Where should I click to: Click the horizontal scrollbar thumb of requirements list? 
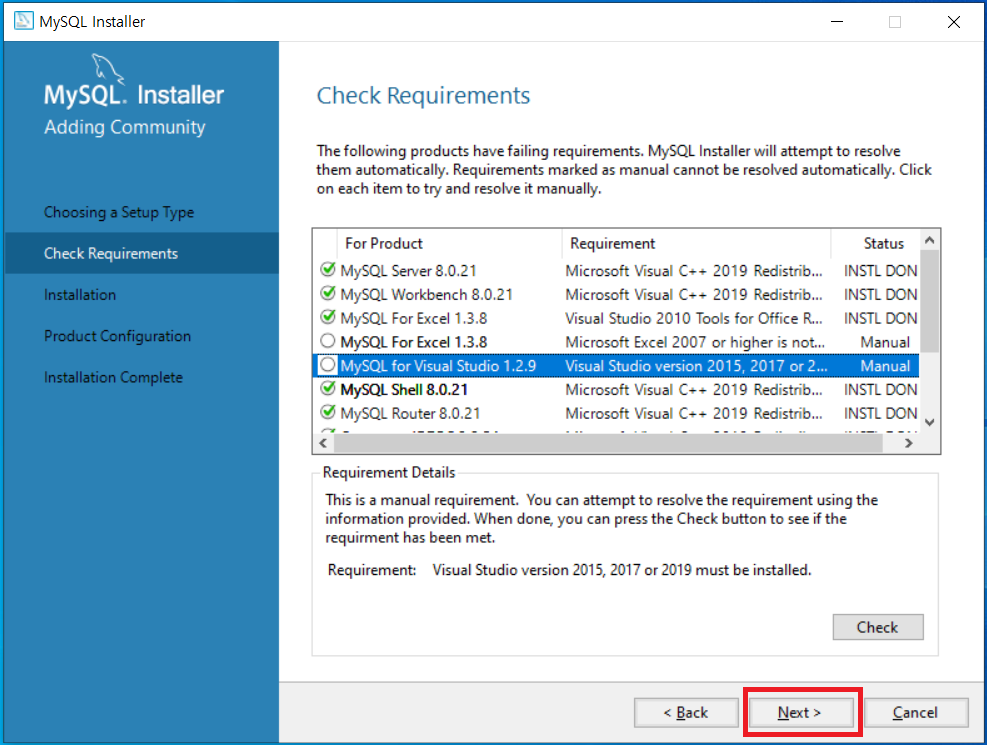[x=608, y=443]
